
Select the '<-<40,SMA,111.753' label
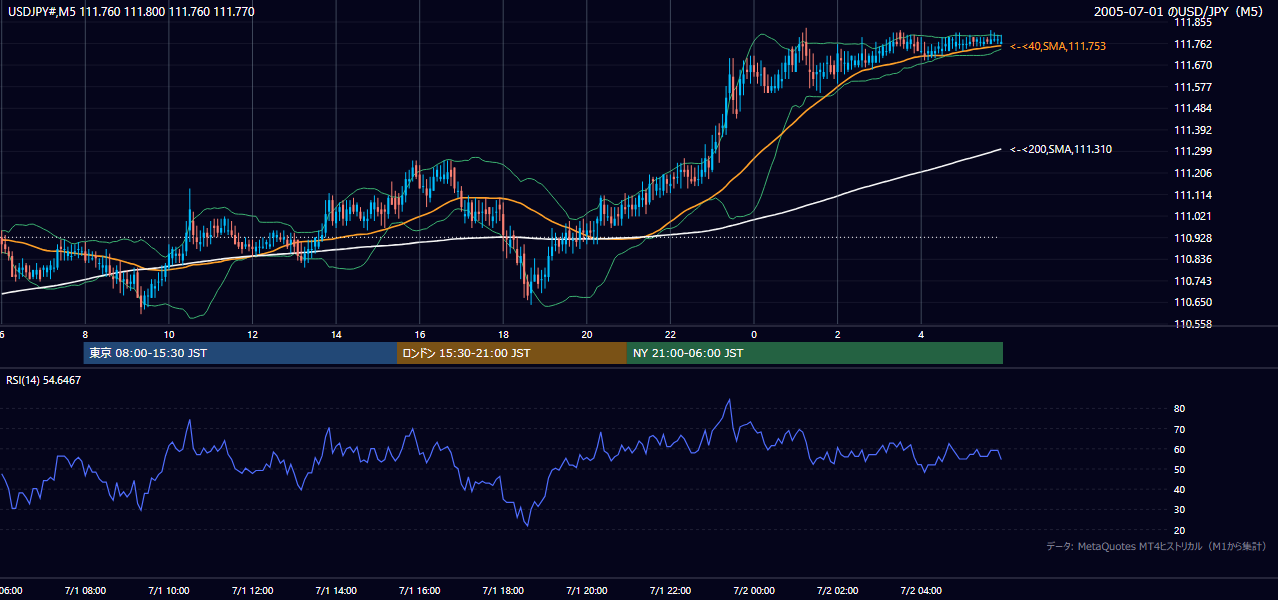point(1058,46)
